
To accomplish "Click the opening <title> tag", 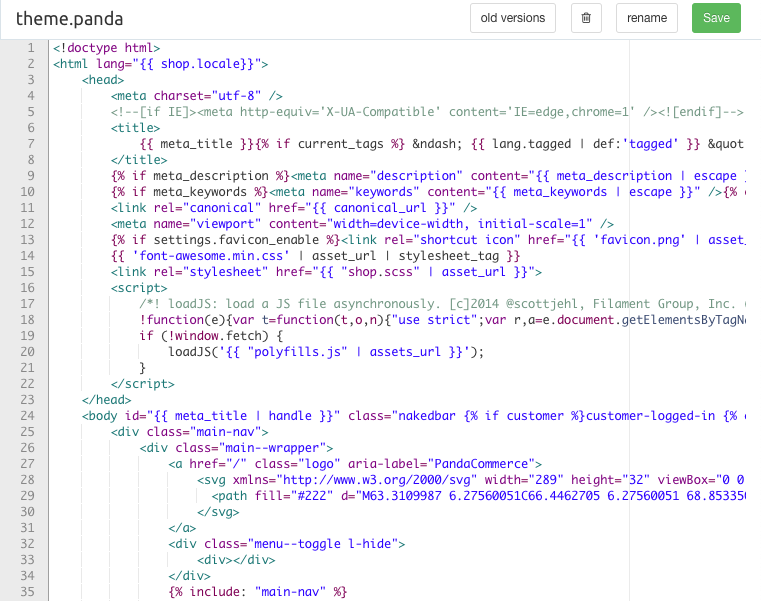I will pyautogui.click(x=135, y=128).
